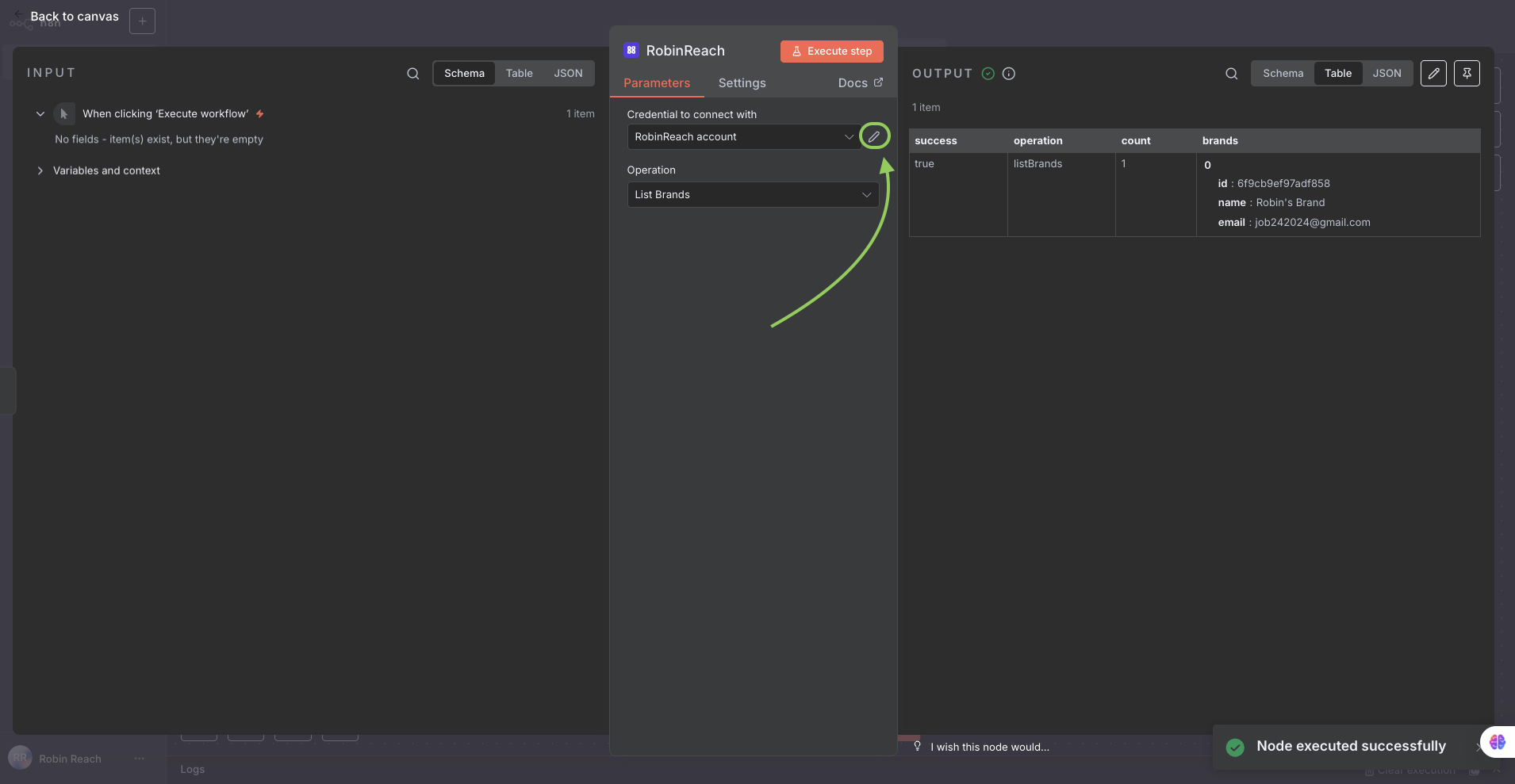Select the brand id value 6f9cb9ef97adf858
The height and width of the screenshot is (784, 1515).
pos(1283,184)
